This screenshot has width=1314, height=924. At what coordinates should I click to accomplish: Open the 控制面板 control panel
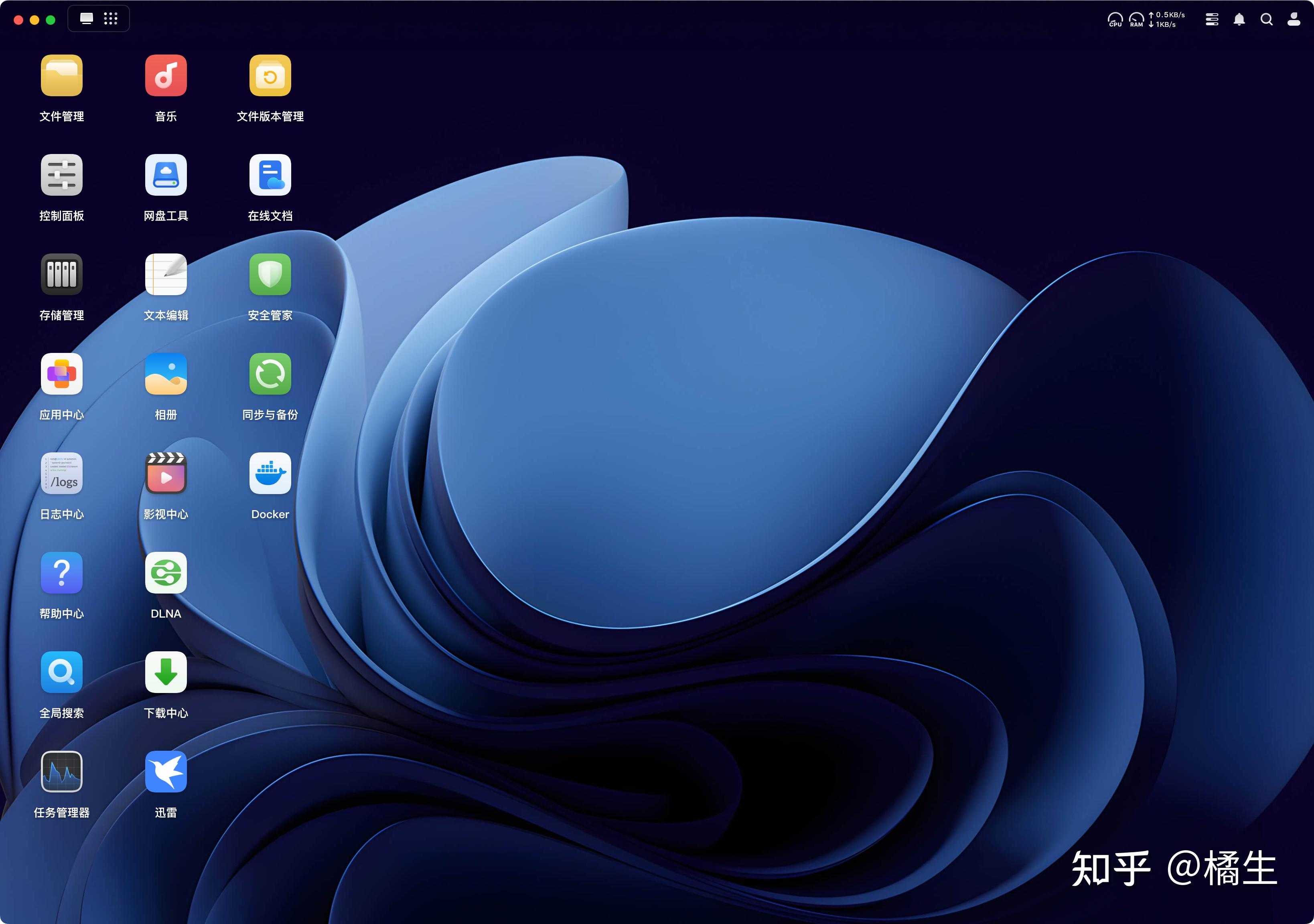pos(61,175)
